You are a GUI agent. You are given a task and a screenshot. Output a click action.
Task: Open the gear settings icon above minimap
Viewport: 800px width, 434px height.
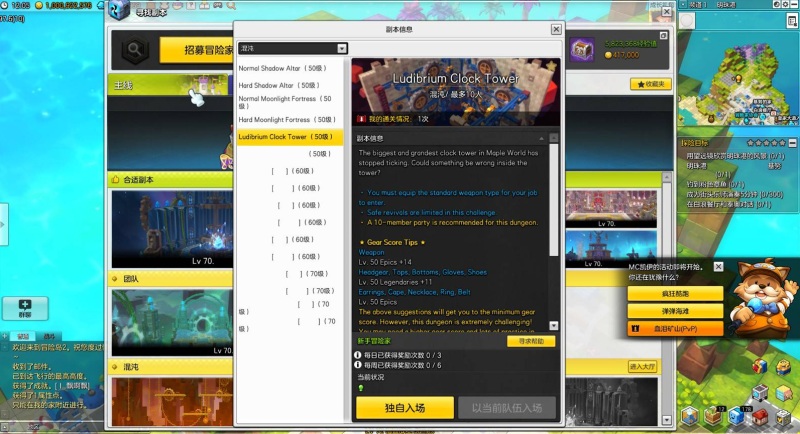786,4
